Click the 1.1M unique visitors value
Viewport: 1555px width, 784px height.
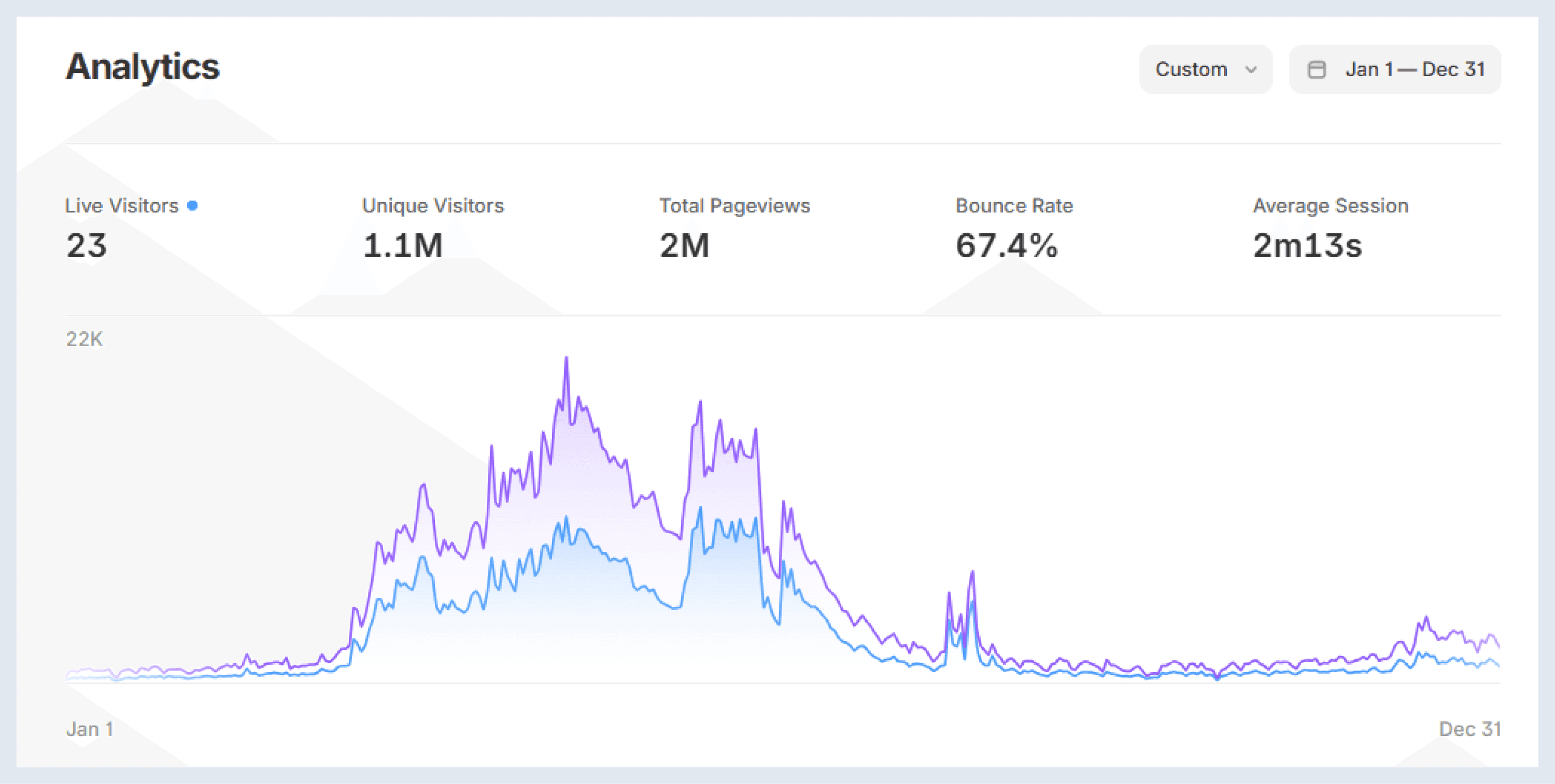point(403,246)
